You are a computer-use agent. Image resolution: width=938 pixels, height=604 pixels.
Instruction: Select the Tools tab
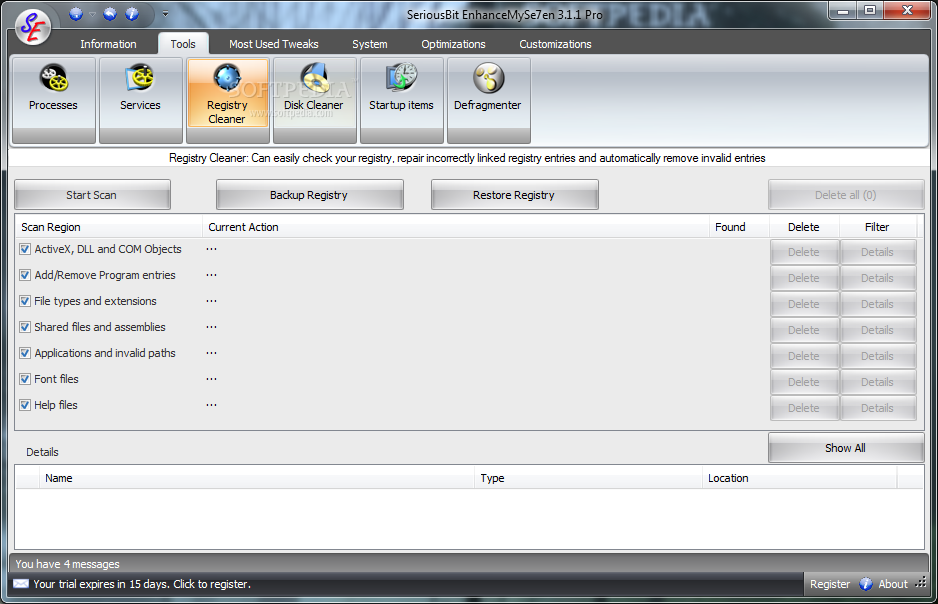[x=183, y=44]
